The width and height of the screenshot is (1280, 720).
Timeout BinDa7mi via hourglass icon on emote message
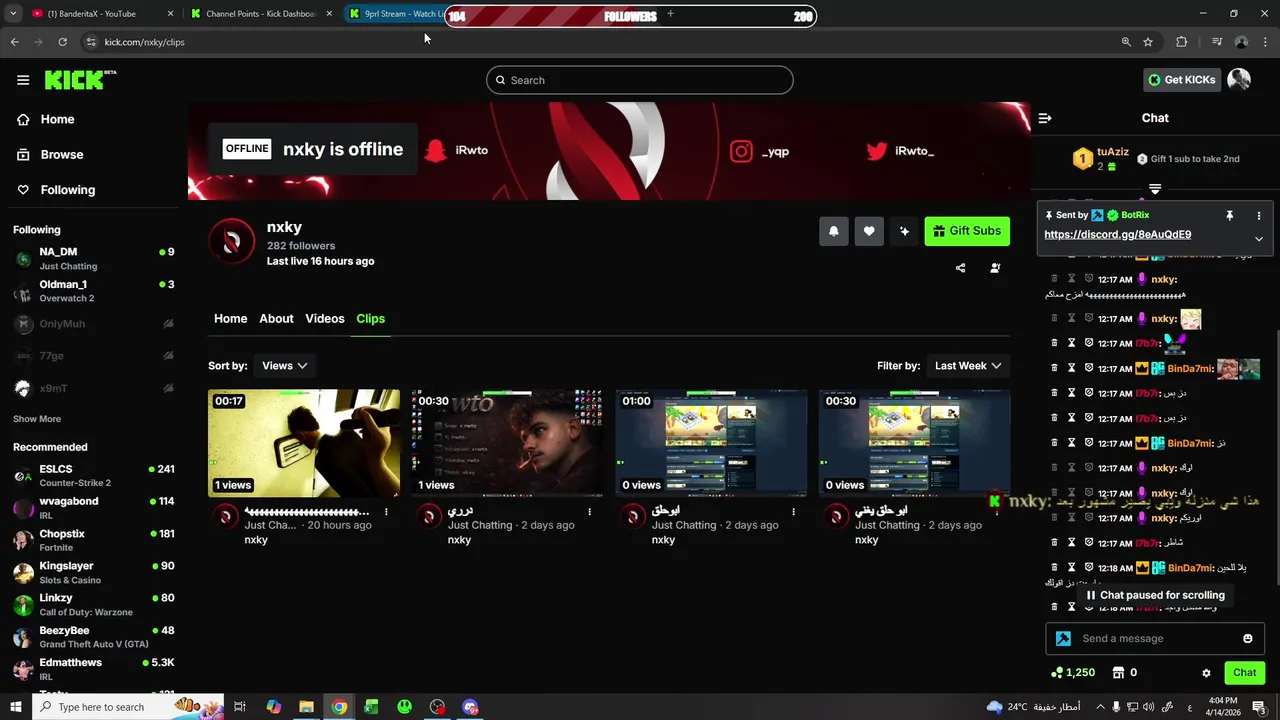1071,369
